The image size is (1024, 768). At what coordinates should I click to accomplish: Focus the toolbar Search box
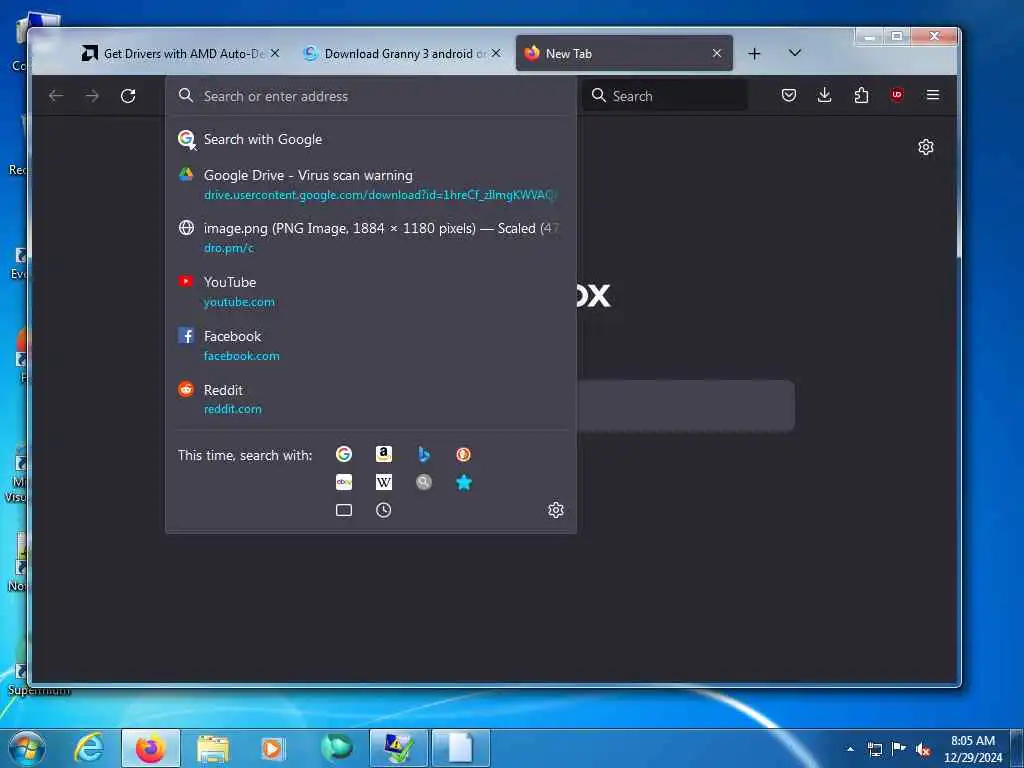(x=665, y=96)
